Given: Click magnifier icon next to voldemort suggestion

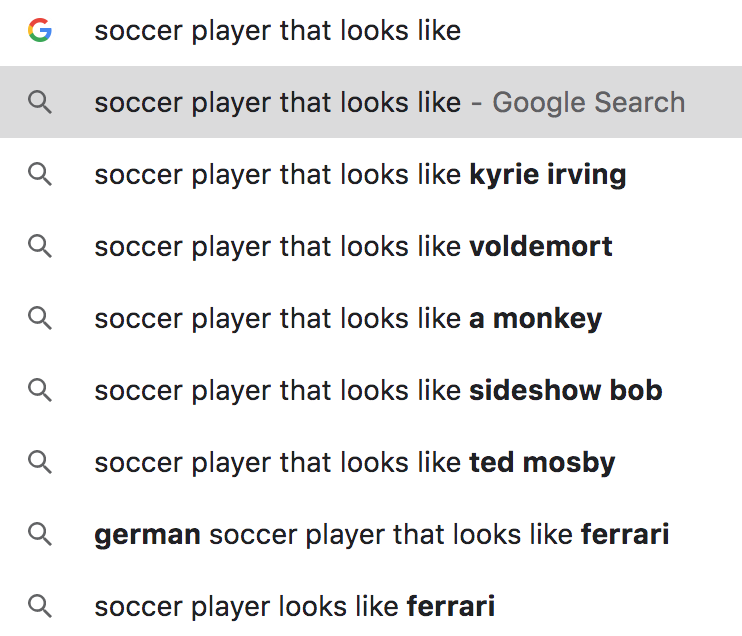Looking at the screenshot, I should pos(40,247).
